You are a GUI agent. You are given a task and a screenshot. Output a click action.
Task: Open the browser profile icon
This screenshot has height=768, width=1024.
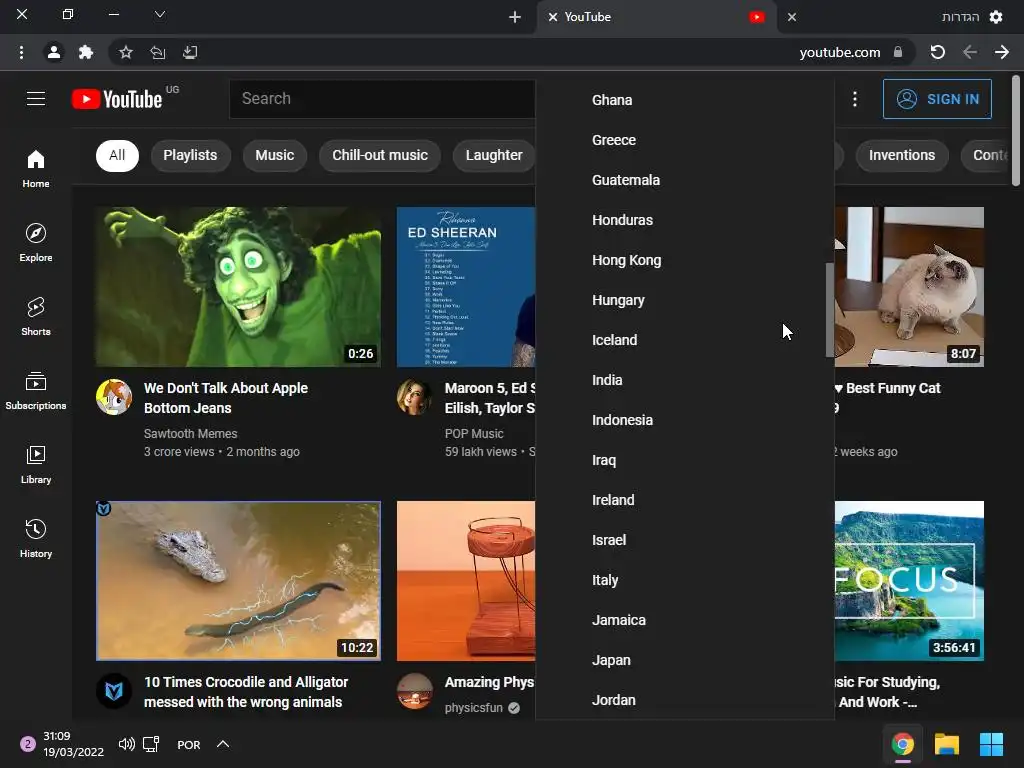[x=54, y=52]
